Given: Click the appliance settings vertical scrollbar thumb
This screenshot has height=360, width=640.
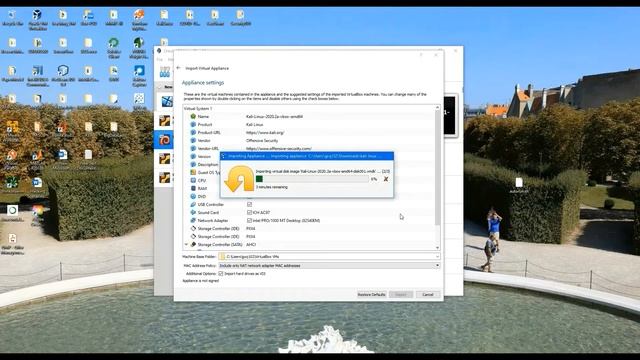Looking at the screenshot, I should pyautogui.click(x=438, y=167).
